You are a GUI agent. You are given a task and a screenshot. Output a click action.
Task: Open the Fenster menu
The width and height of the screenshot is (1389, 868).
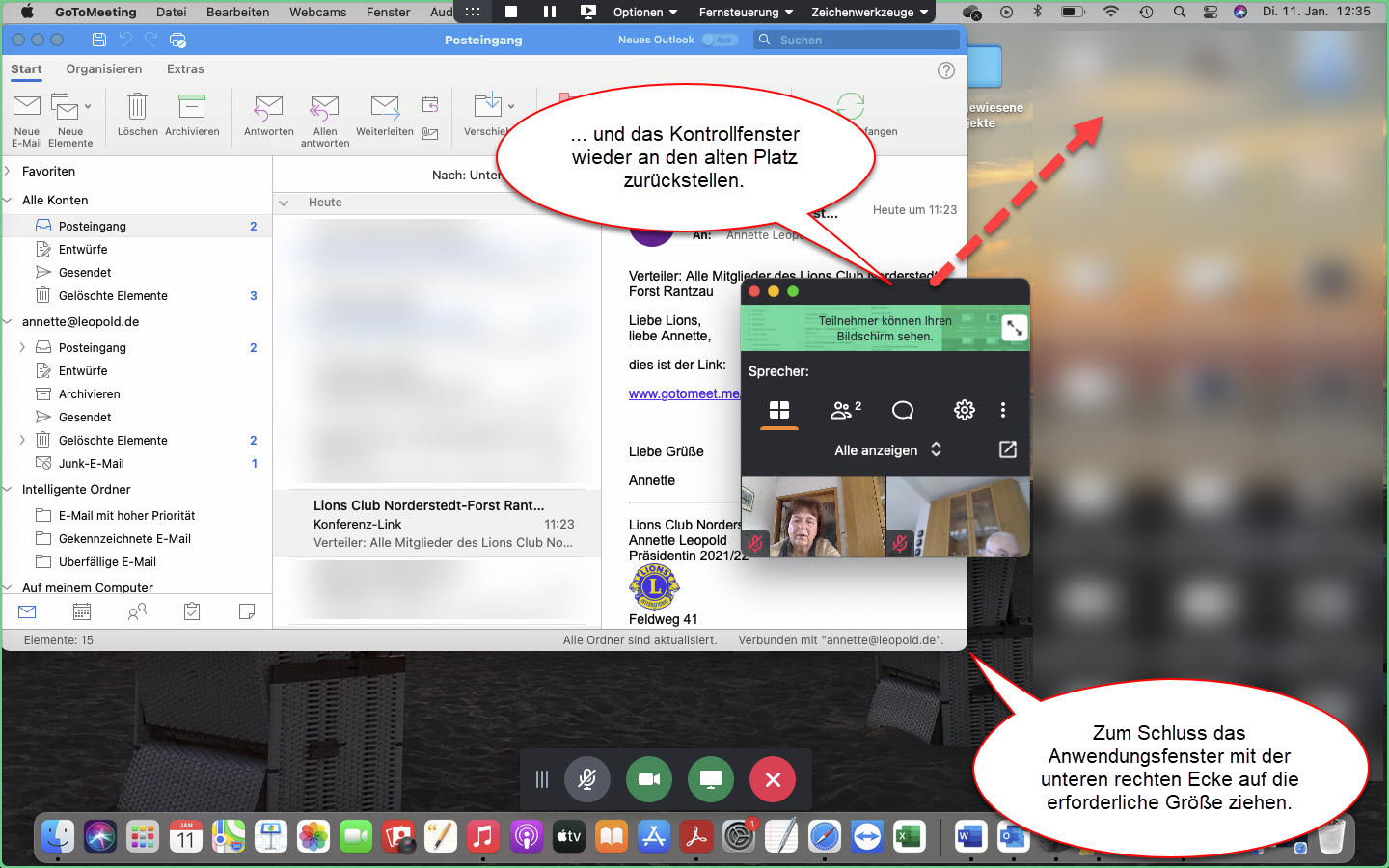pos(388,12)
